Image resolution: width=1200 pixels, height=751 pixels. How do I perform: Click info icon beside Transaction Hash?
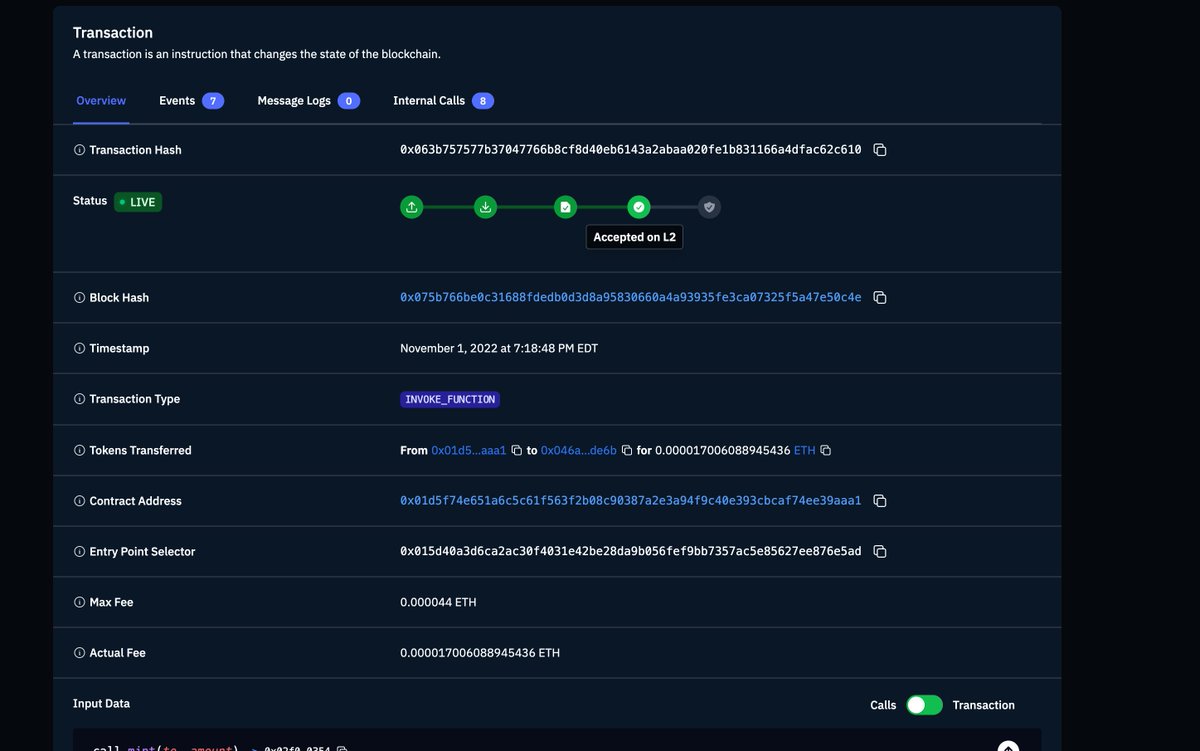[x=79, y=150]
